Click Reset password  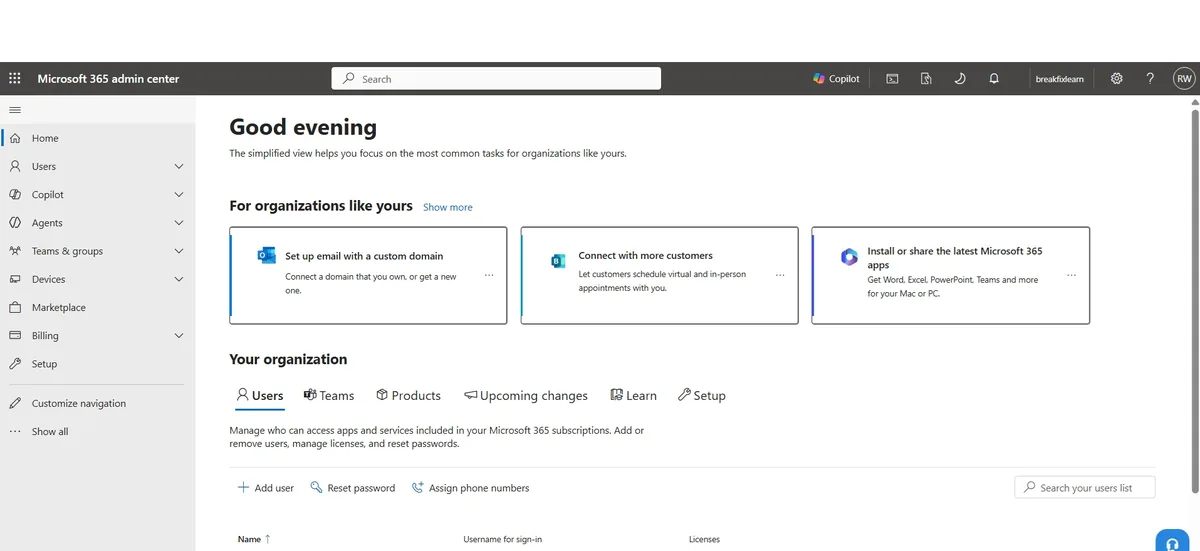pos(353,488)
